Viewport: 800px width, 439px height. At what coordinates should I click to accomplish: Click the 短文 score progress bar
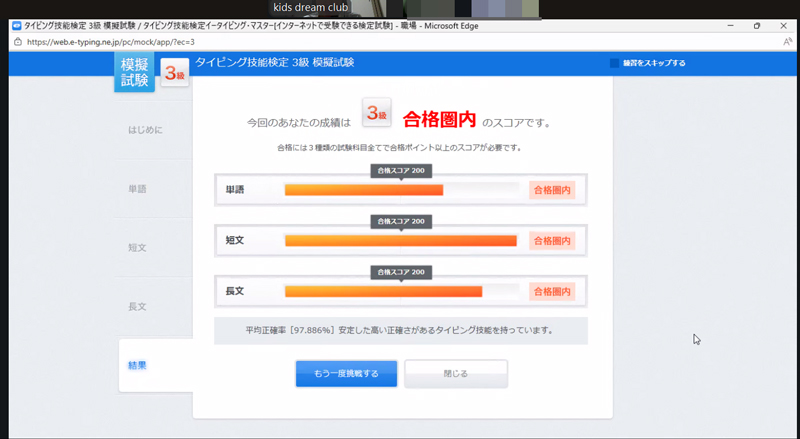click(401, 240)
